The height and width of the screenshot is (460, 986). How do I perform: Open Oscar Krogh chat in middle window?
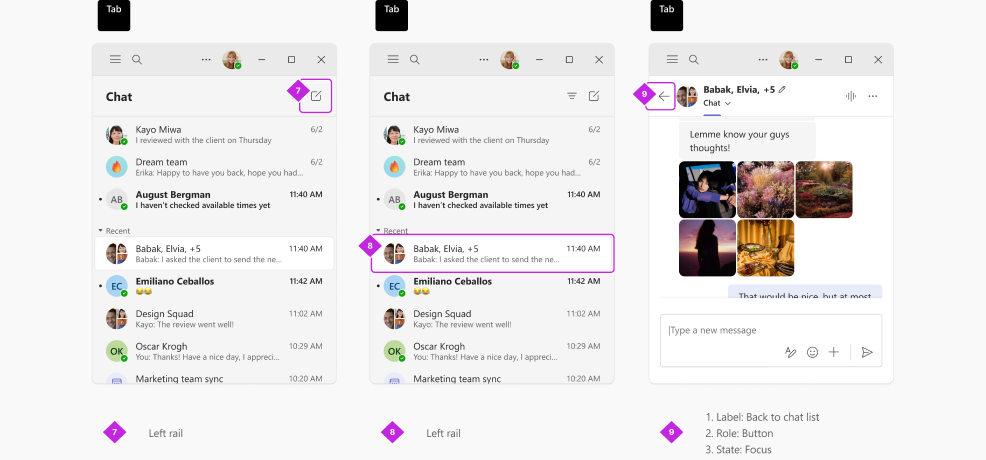point(492,351)
